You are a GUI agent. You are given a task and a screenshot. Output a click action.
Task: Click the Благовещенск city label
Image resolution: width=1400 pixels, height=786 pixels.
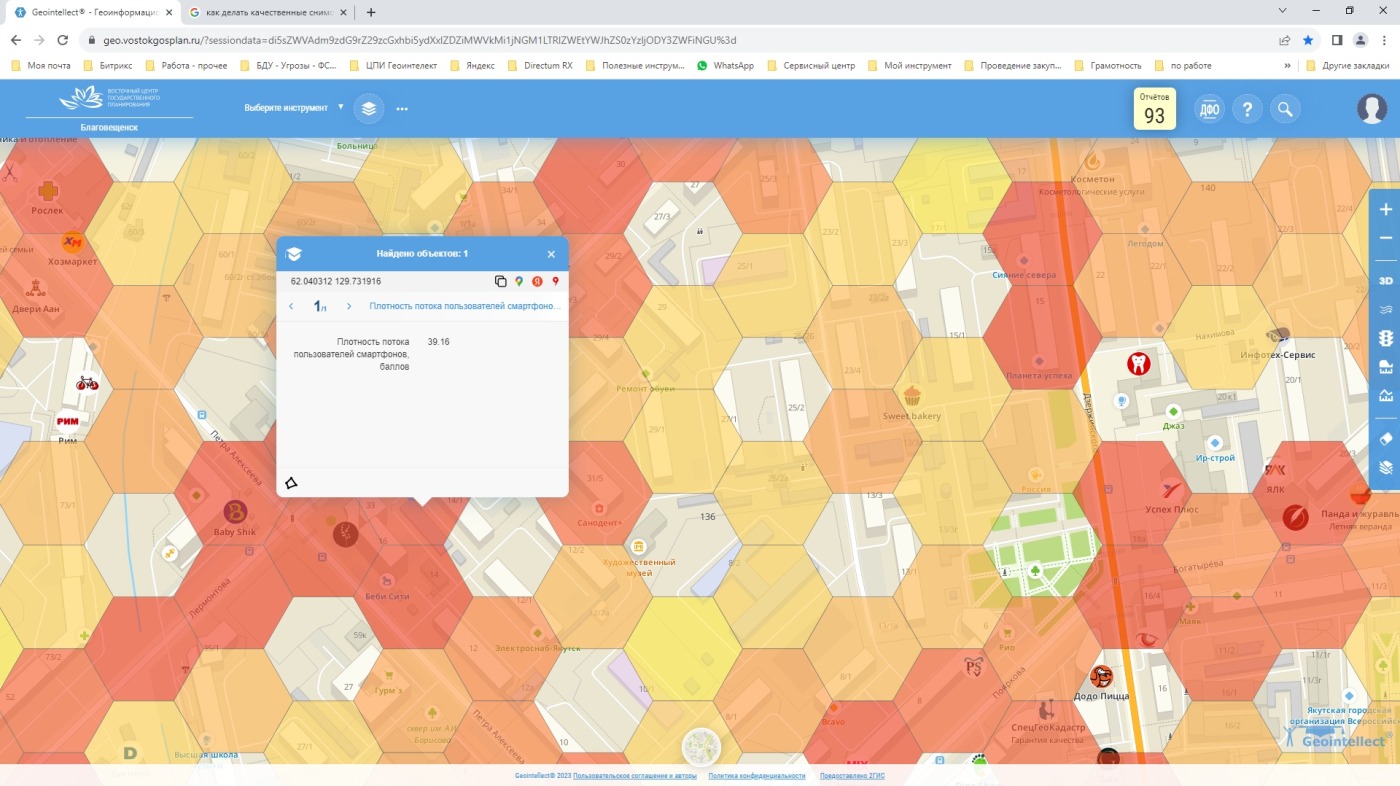(x=109, y=128)
